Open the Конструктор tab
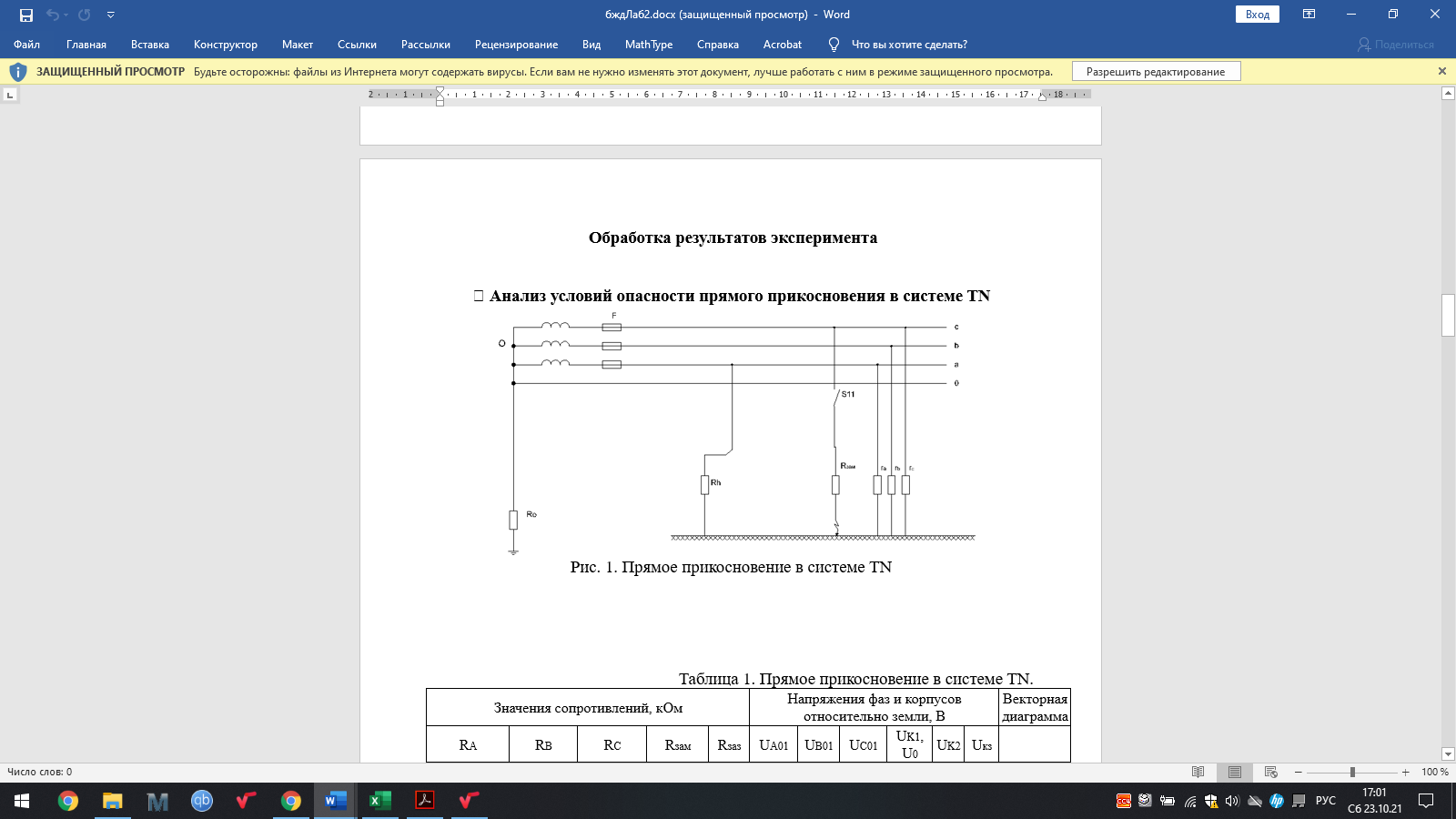The image size is (1456, 819). [x=226, y=45]
